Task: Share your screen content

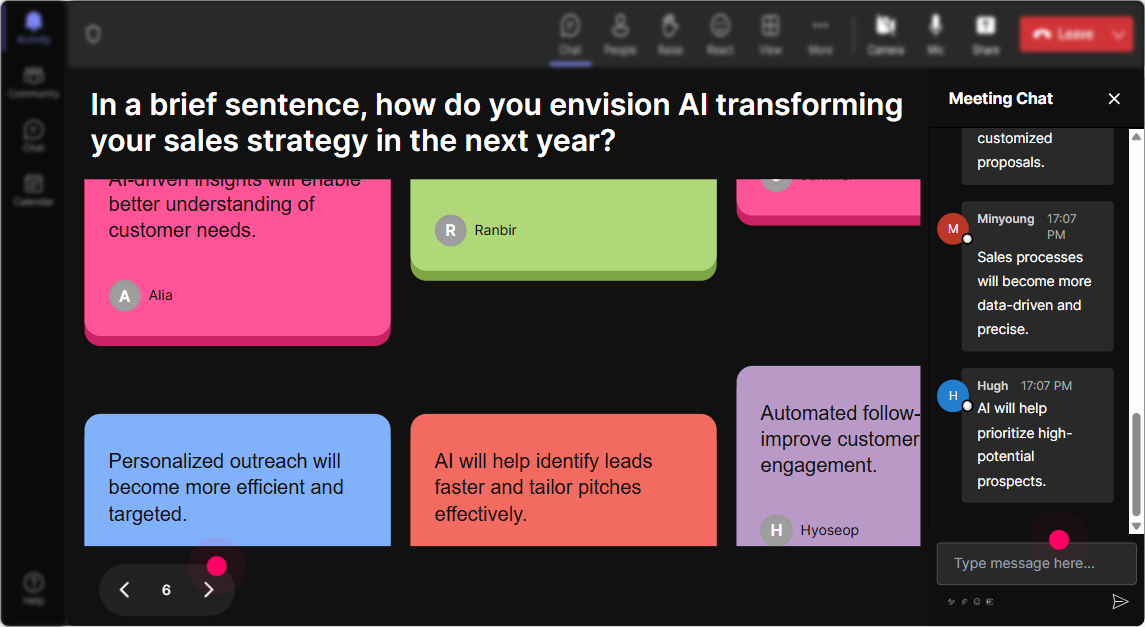Action: [985, 34]
